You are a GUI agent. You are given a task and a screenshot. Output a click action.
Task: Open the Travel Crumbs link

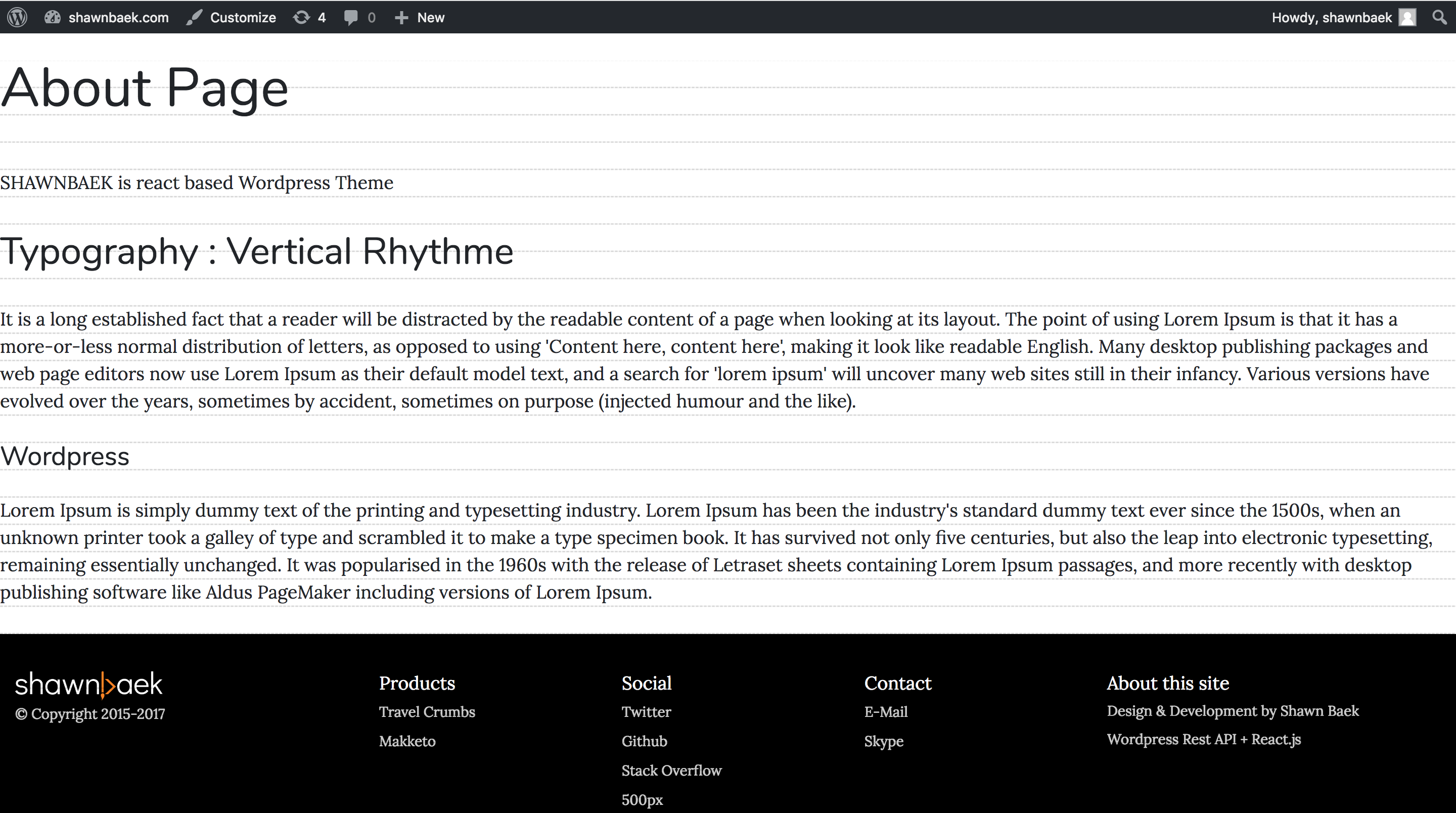coord(427,712)
